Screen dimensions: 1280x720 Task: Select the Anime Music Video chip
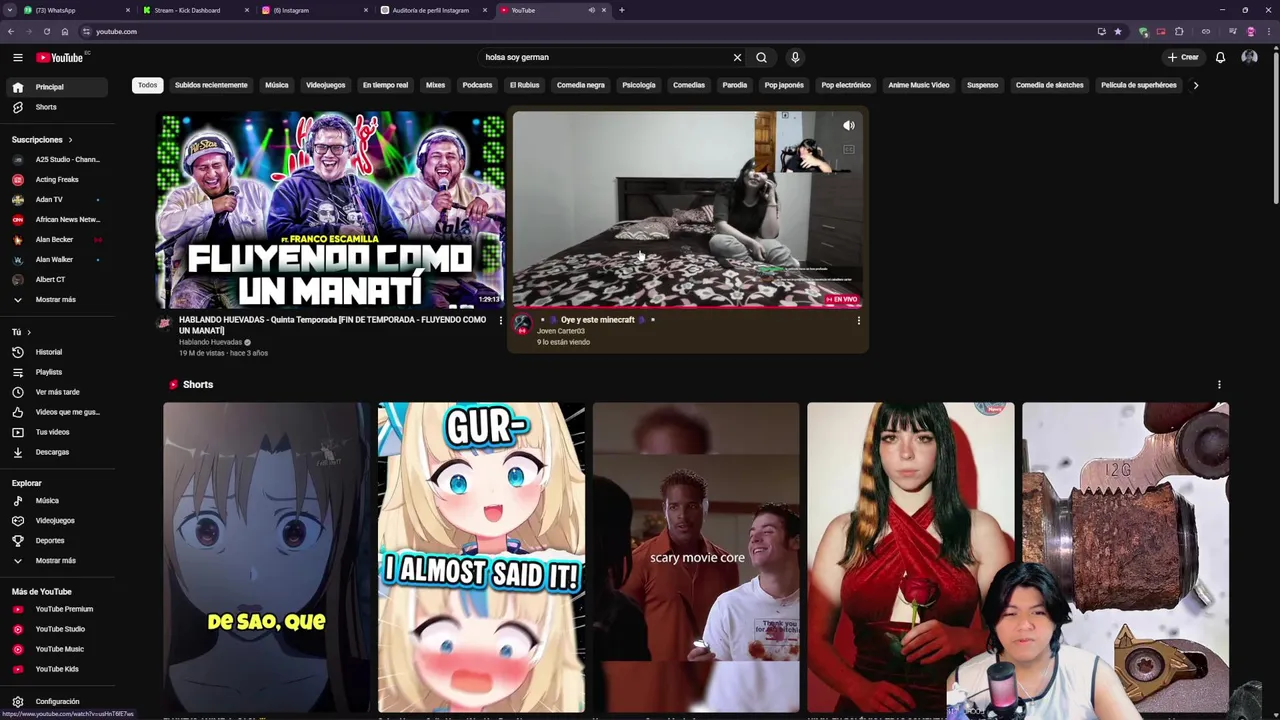pos(918,85)
